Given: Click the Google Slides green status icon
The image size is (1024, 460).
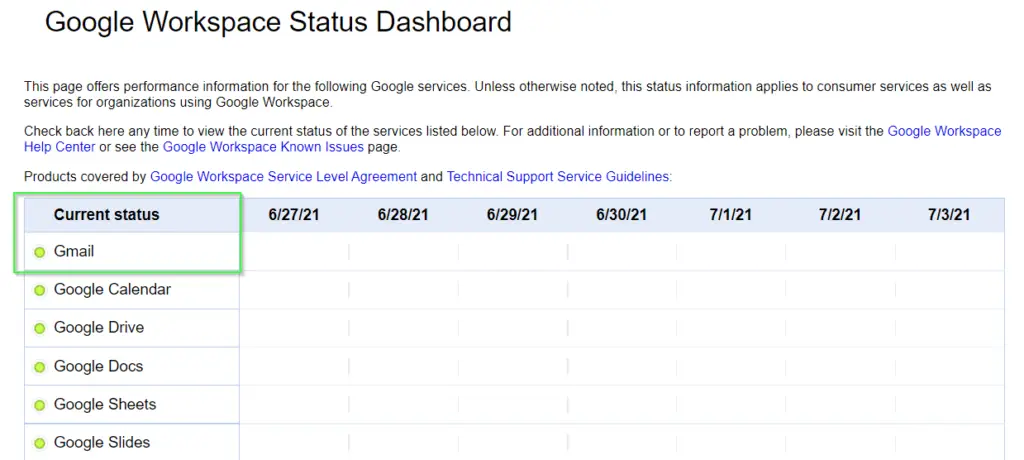Looking at the screenshot, I should click(x=40, y=444).
